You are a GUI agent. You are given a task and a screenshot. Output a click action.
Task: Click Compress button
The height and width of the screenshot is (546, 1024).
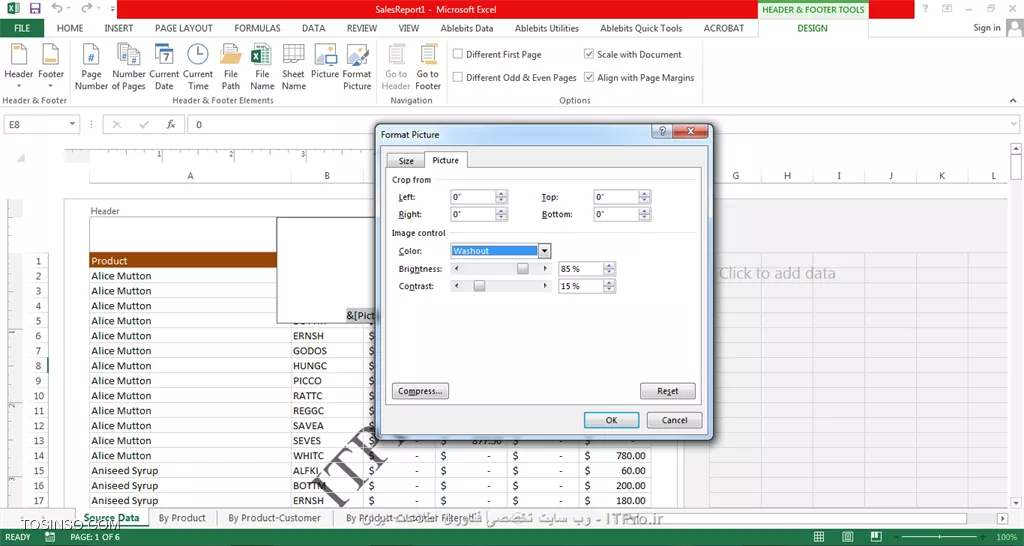click(420, 391)
